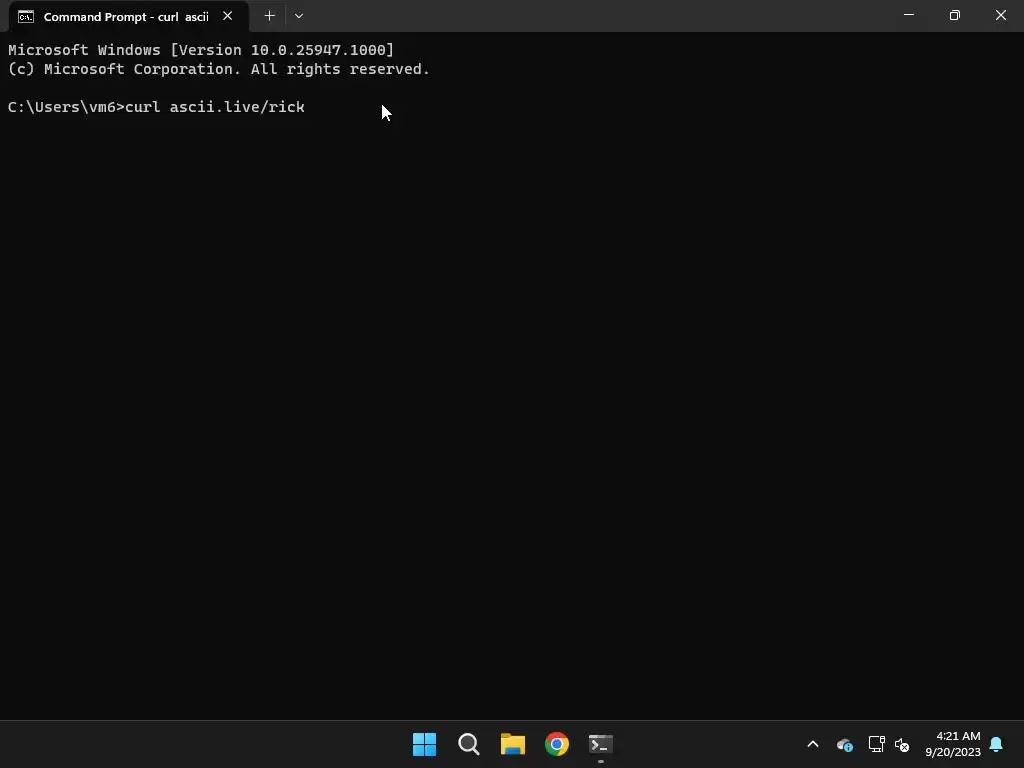1024x768 pixels.
Task: Open File Explorer from taskbar
Action: tap(513, 744)
